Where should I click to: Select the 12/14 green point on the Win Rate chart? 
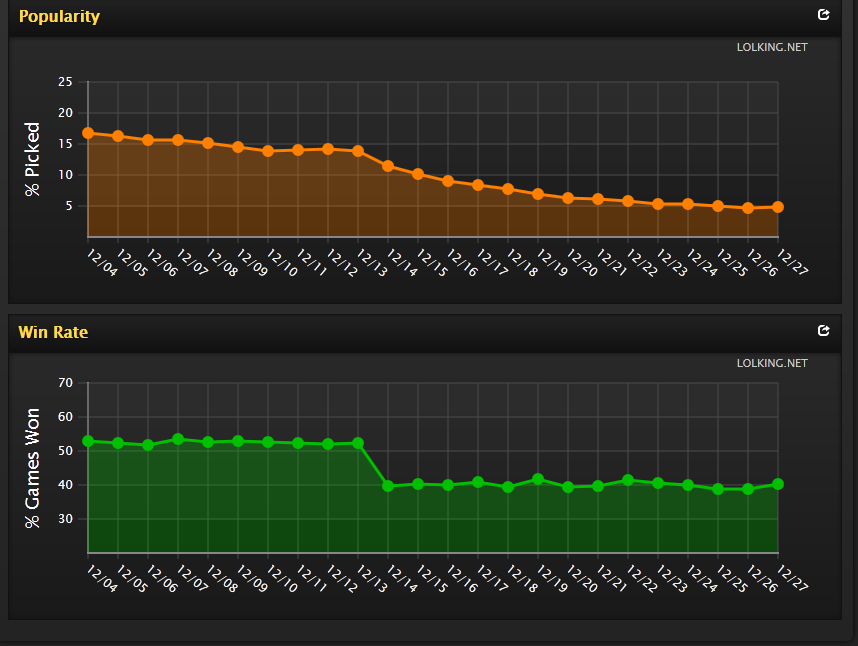[x=388, y=486]
